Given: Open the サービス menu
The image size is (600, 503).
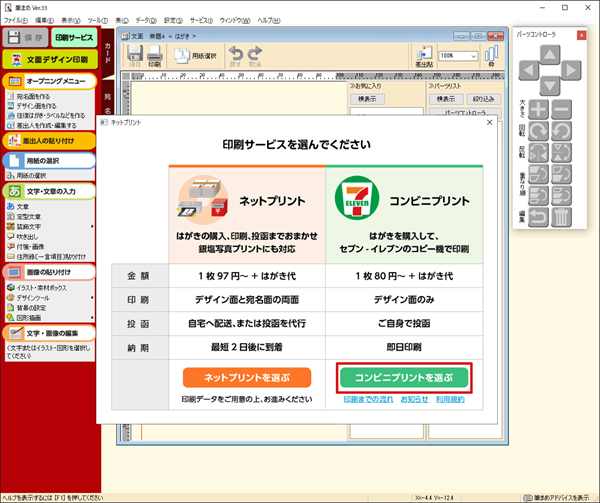Looking at the screenshot, I should (x=201, y=21).
